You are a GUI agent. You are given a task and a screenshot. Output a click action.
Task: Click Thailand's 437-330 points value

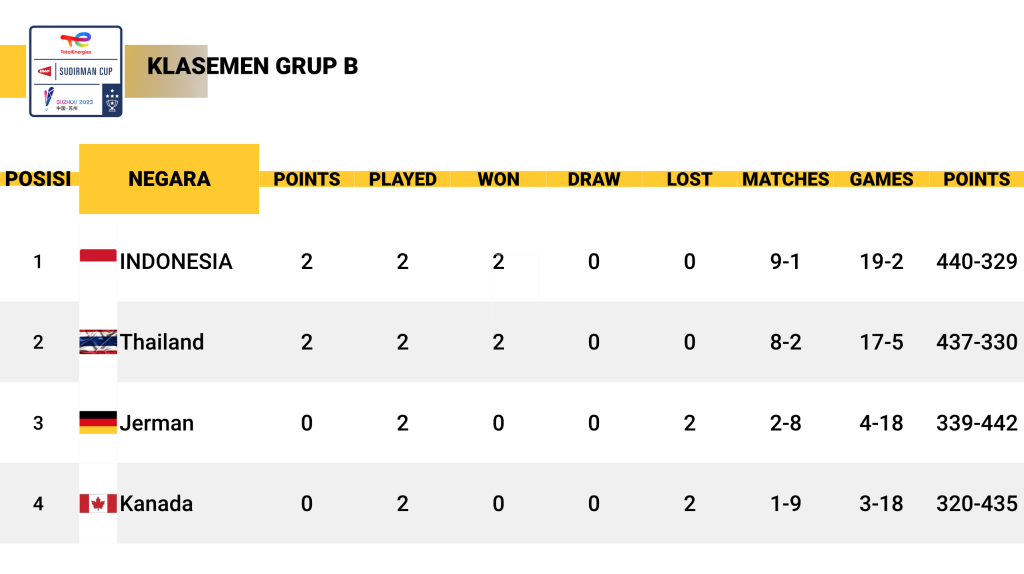point(976,342)
